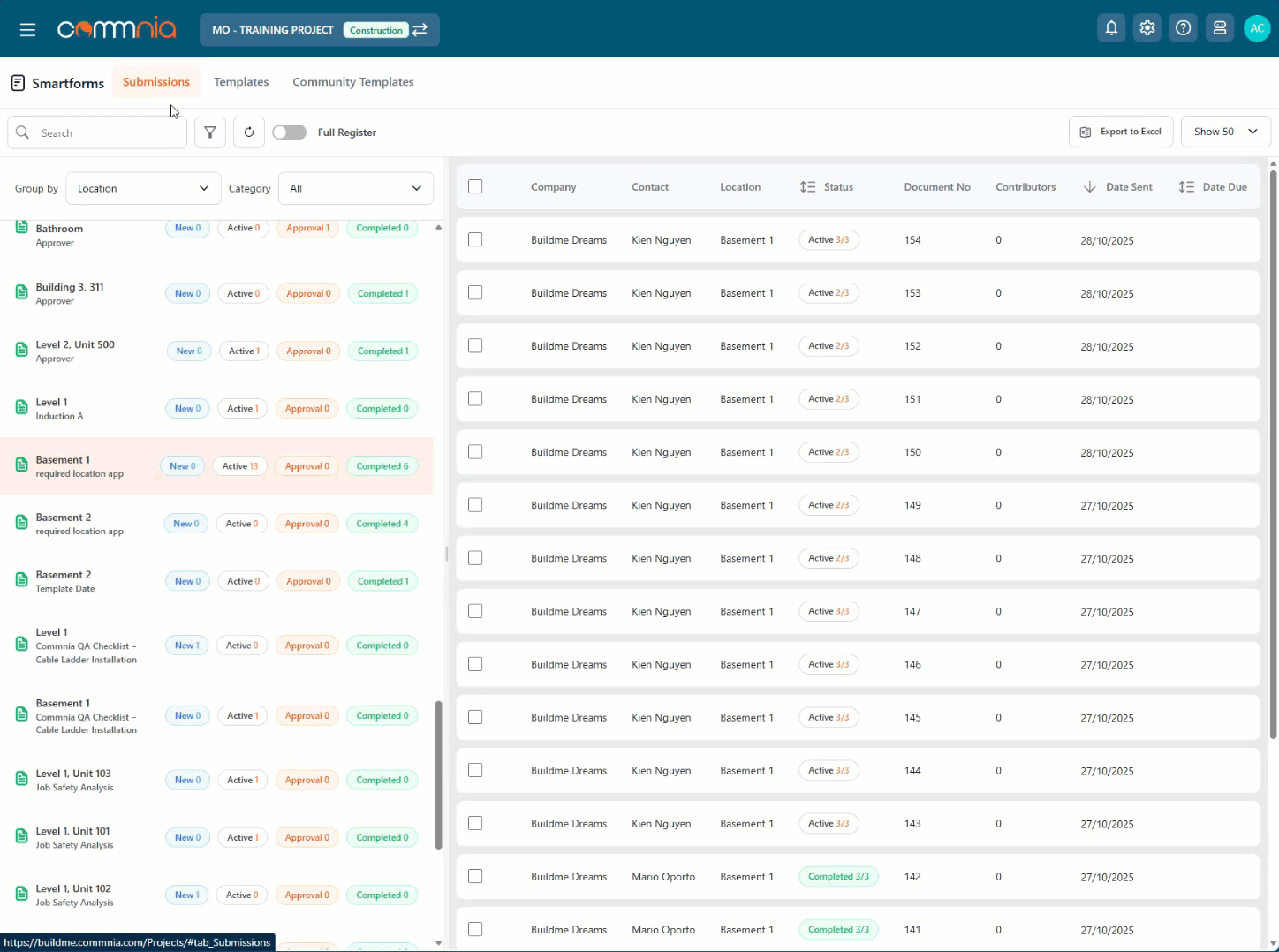Screen dimensions: 1279x952
Task: Sort by the Date Sent arrow icon
Action: click(1089, 187)
